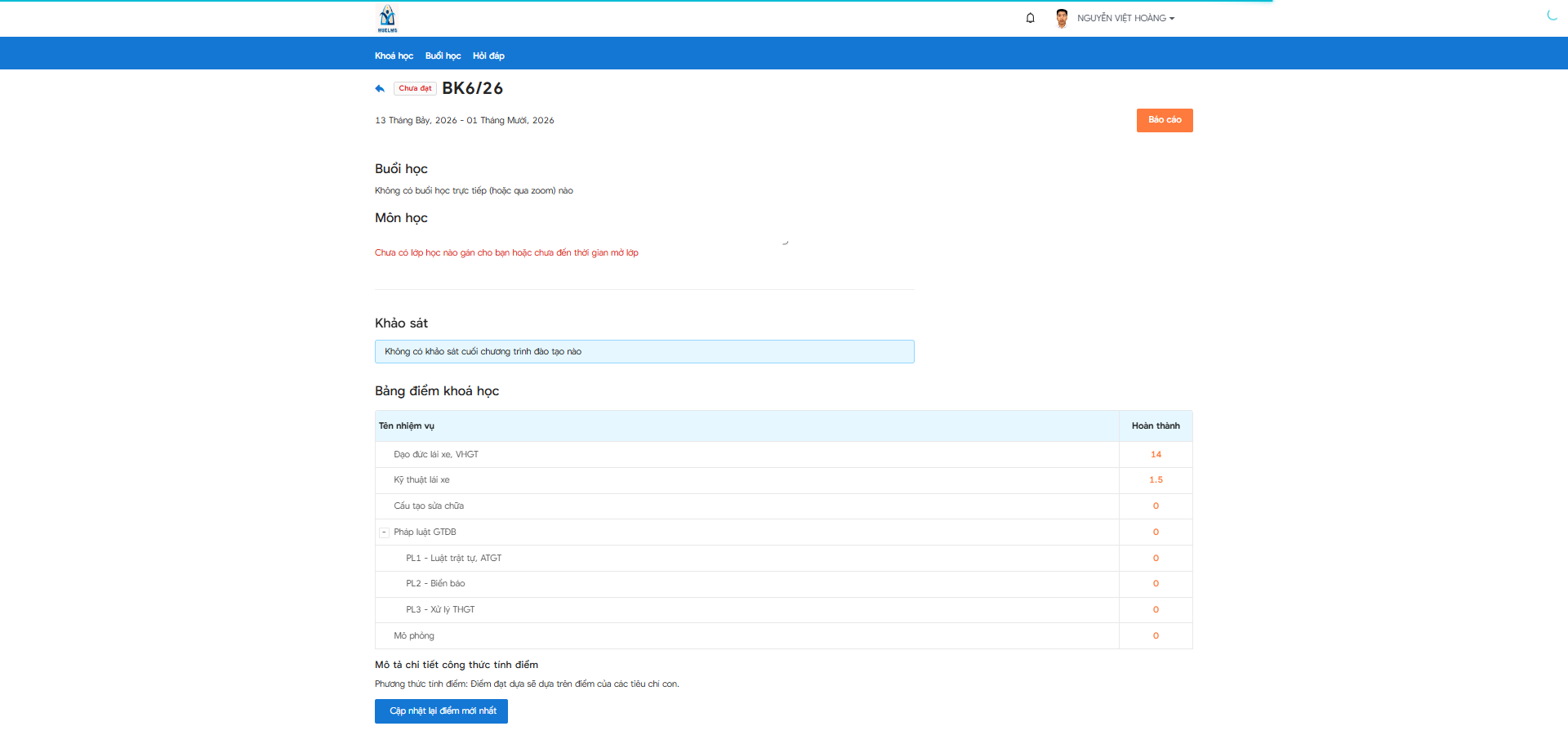Click the BK6/26 course title

[472, 88]
